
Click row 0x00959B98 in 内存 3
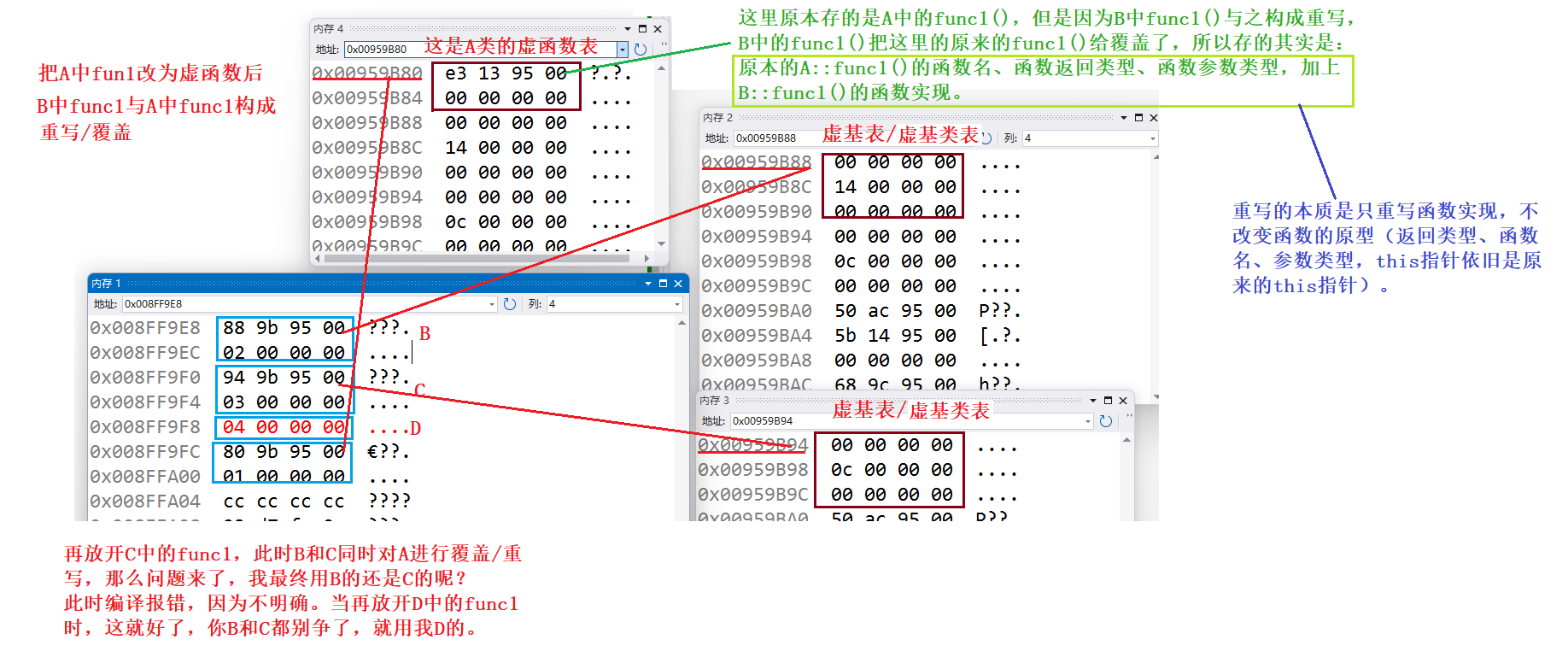[x=858, y=470]
